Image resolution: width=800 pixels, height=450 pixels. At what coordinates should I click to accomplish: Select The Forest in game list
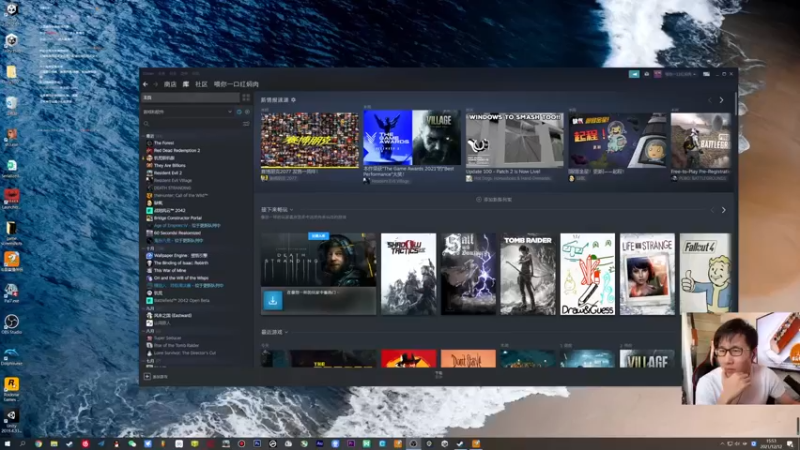(x=164, y=143)
